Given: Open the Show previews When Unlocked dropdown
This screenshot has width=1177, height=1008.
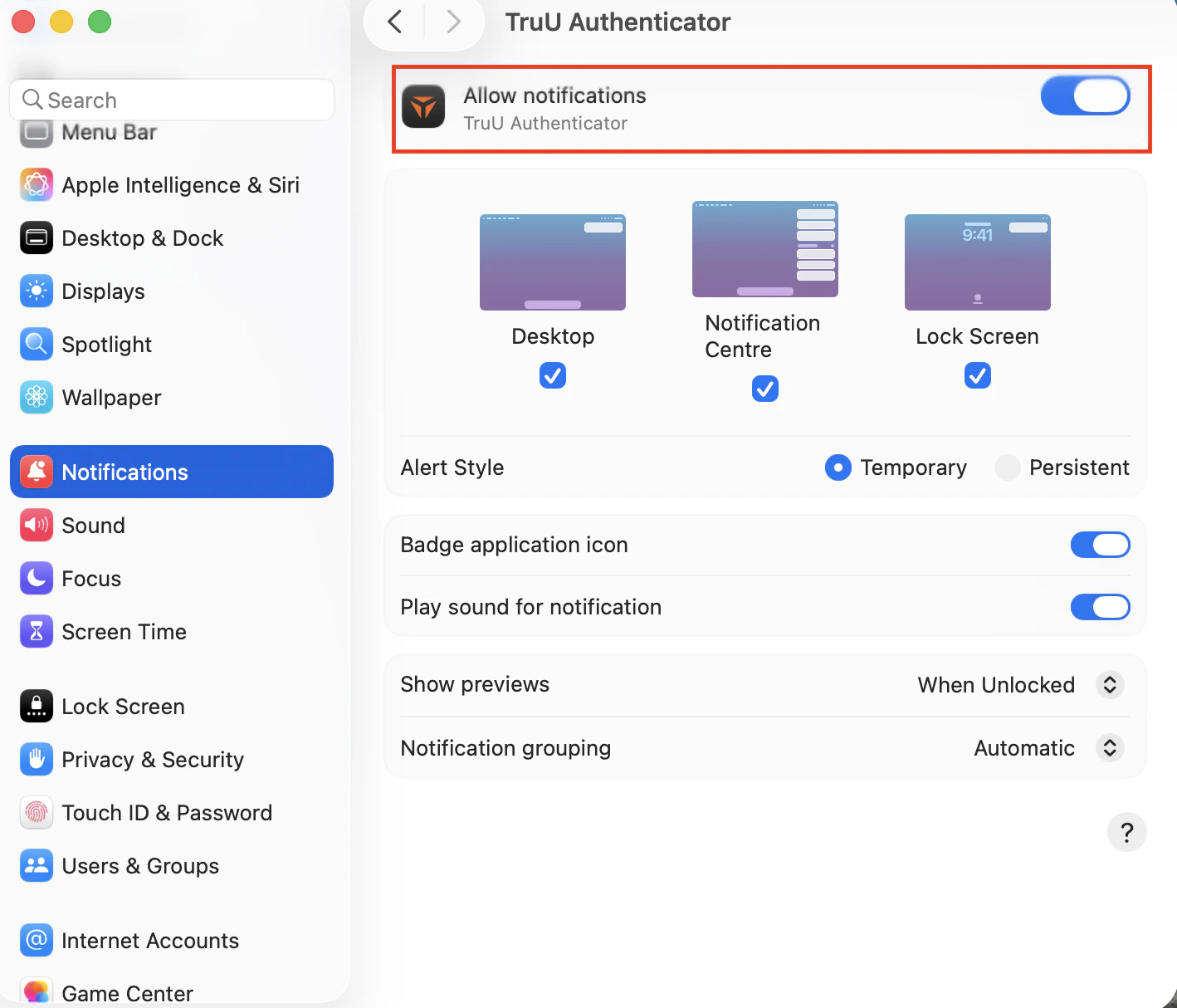Looking at the screenshot, I should coord(1021,685).
